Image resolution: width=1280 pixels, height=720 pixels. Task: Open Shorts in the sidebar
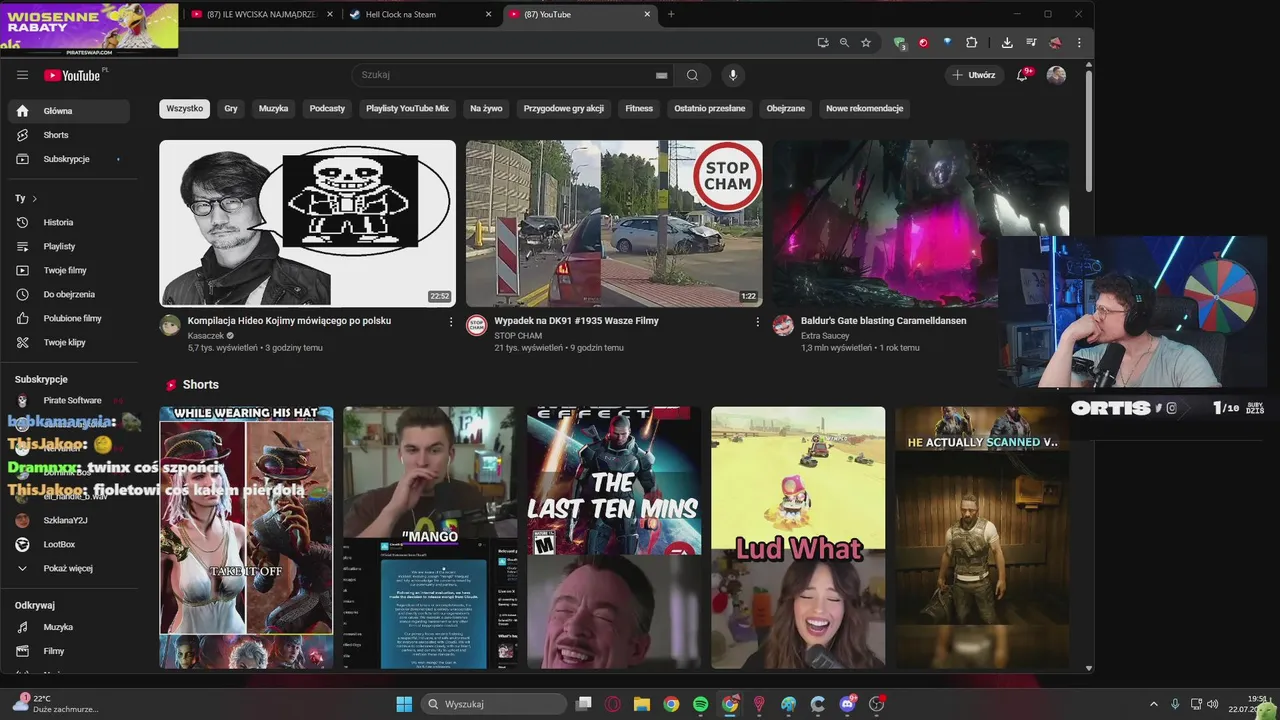click(68, 135)
